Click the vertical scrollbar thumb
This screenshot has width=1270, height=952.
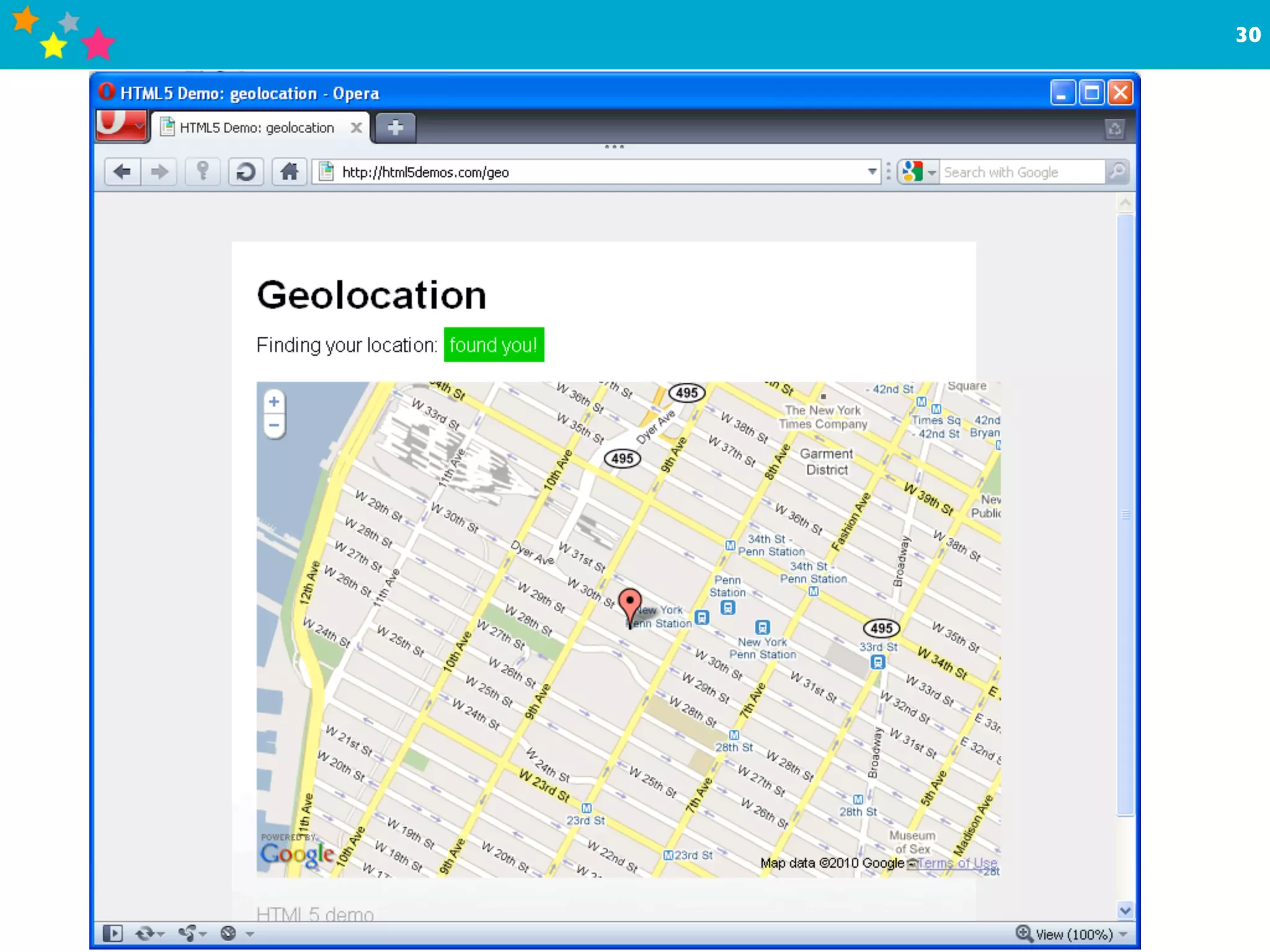pyautogui.click(x=1126, y=514)
